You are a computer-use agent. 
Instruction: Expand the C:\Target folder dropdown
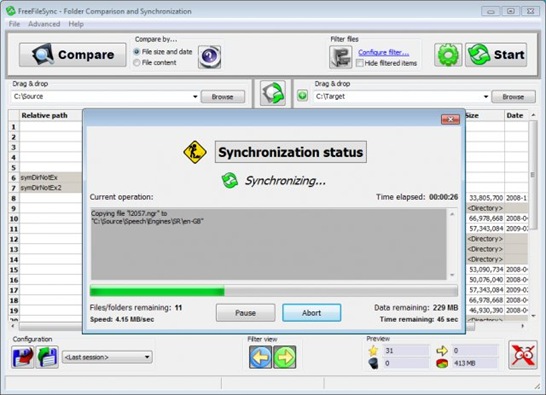(486, 96)
